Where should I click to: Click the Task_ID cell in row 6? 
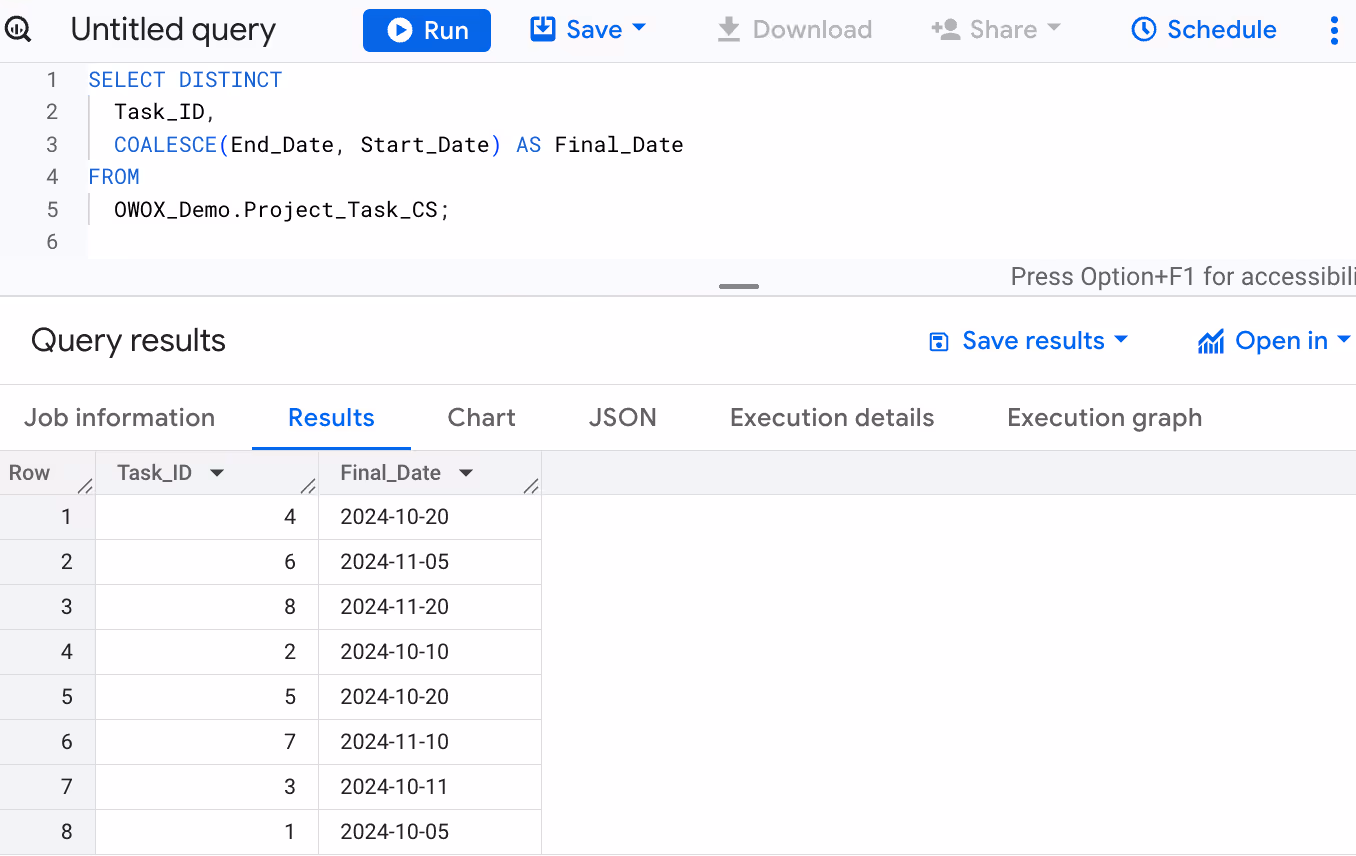tap(207, 742)
